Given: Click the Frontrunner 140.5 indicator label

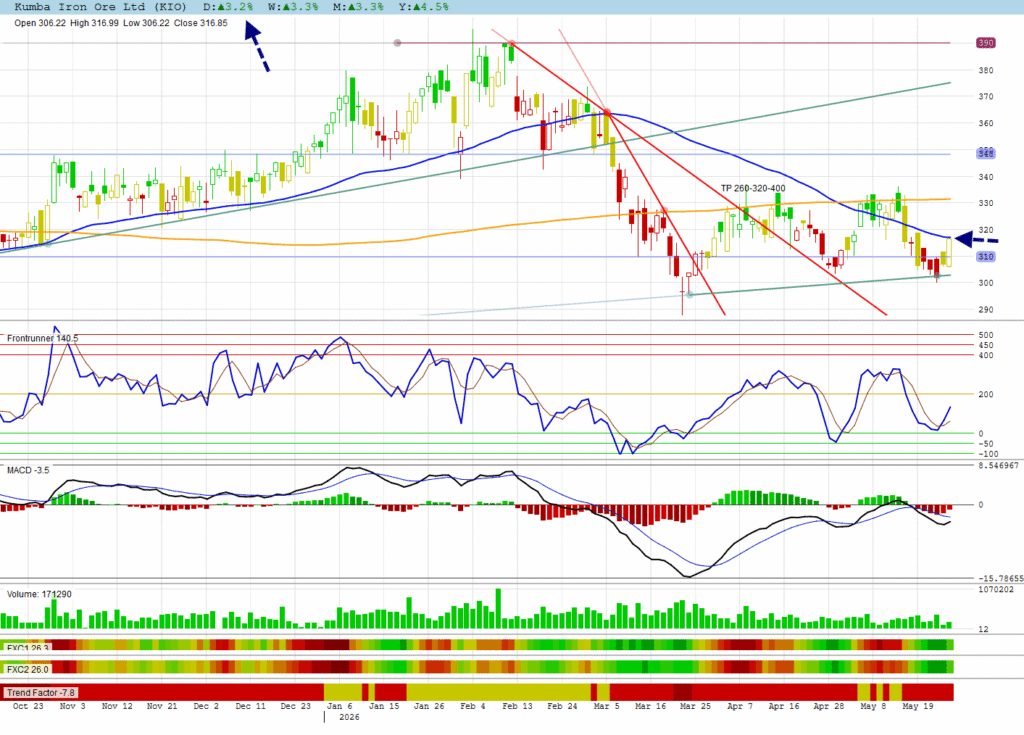Looking at the screenshot, I should [x=42, y=338].
